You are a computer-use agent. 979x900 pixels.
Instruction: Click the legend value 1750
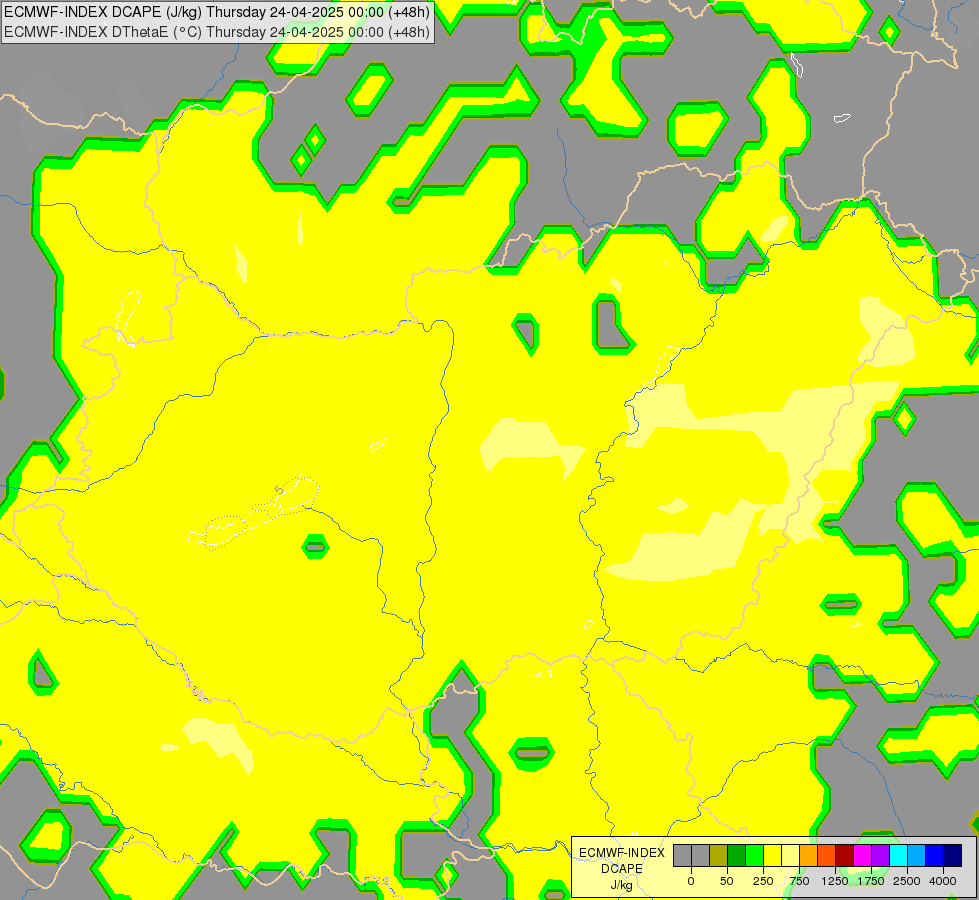click(871, 881)
